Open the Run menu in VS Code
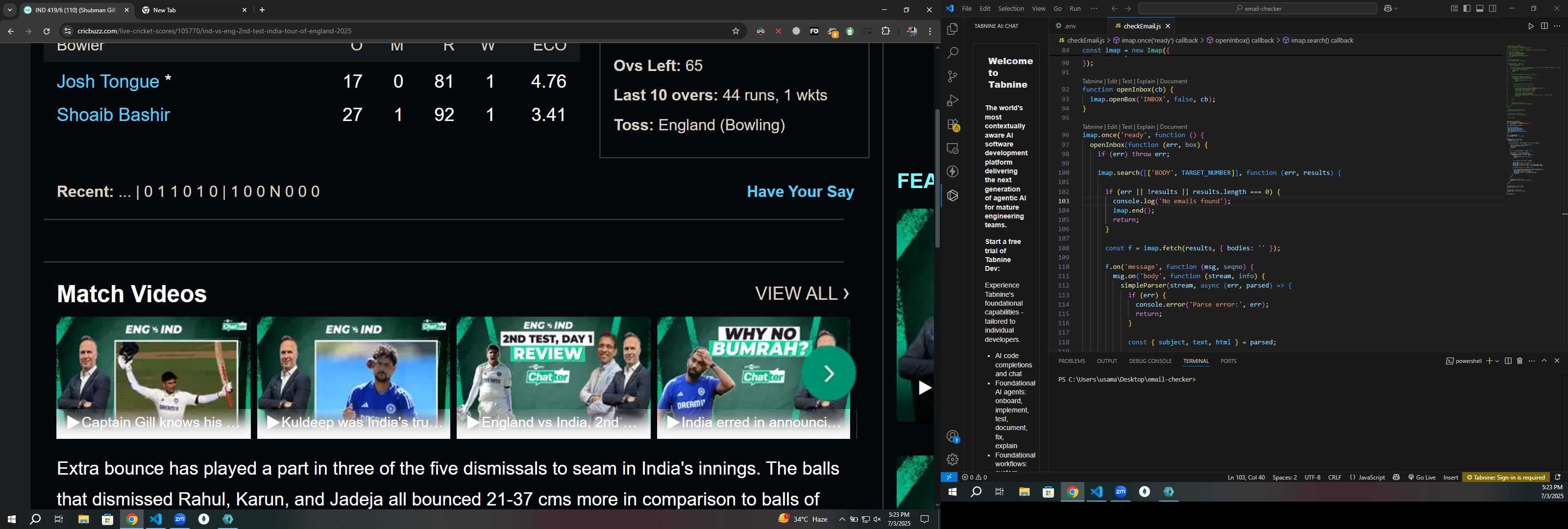Image resolution: width=1568 pixels, height=529 pixels. coord(1075,8)
